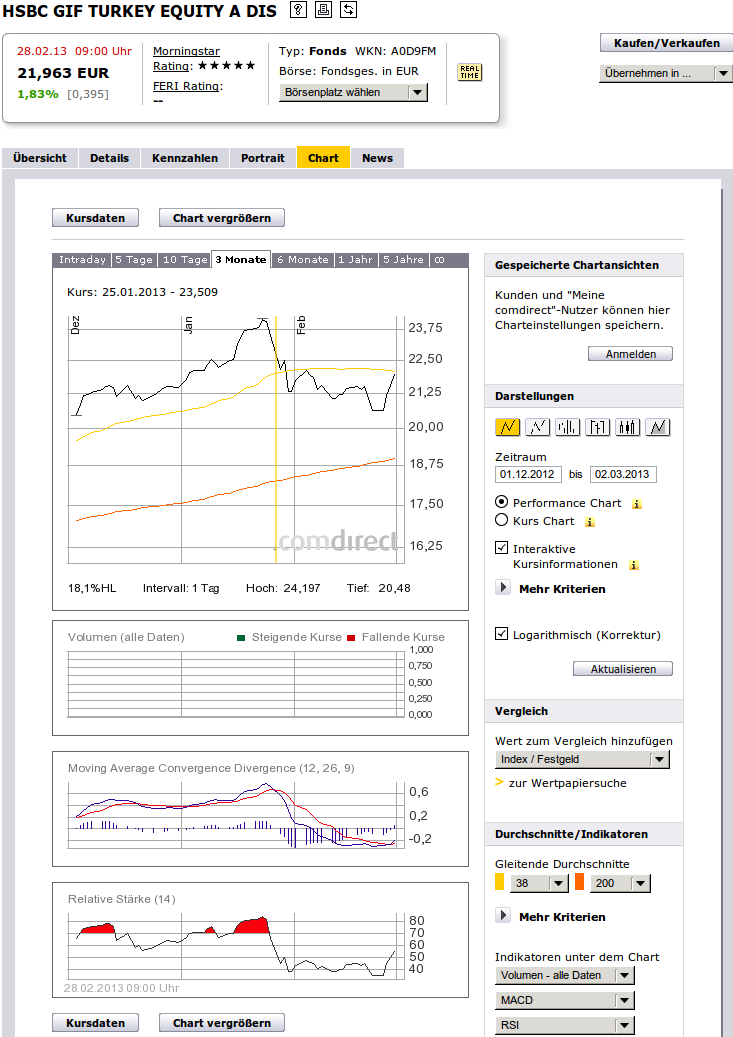Open the 38-day moving average dropdown
The width and height of the screenshot is (733, 1037).
[x=539, y=883]
